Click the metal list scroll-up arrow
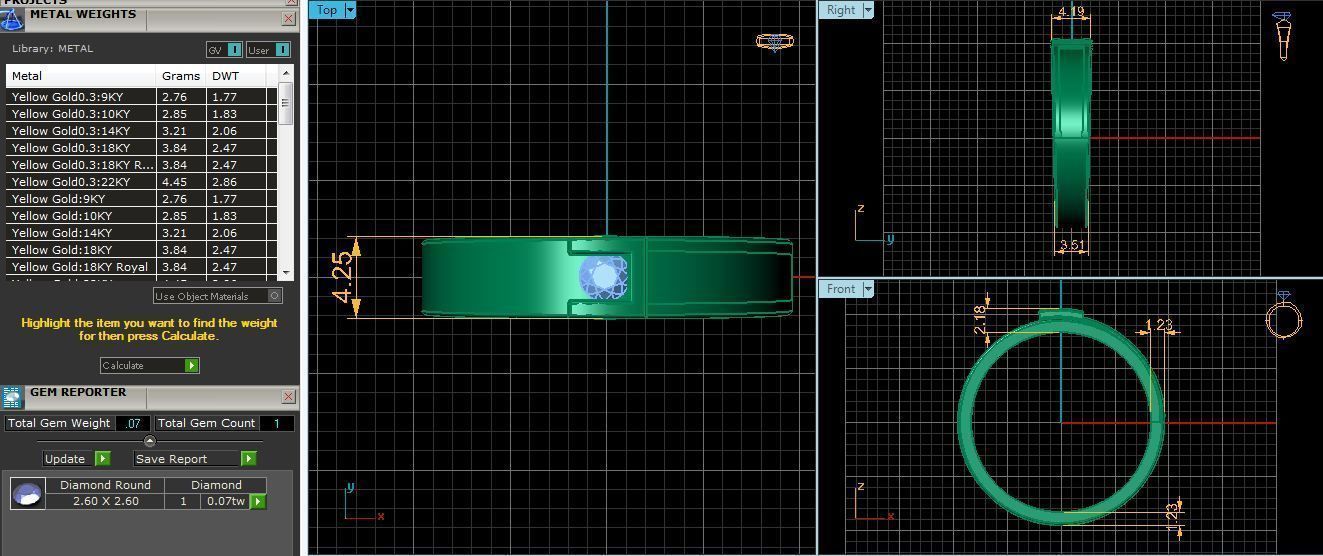This screenshot has height=556, width=1323. click(x=286, y=74)
